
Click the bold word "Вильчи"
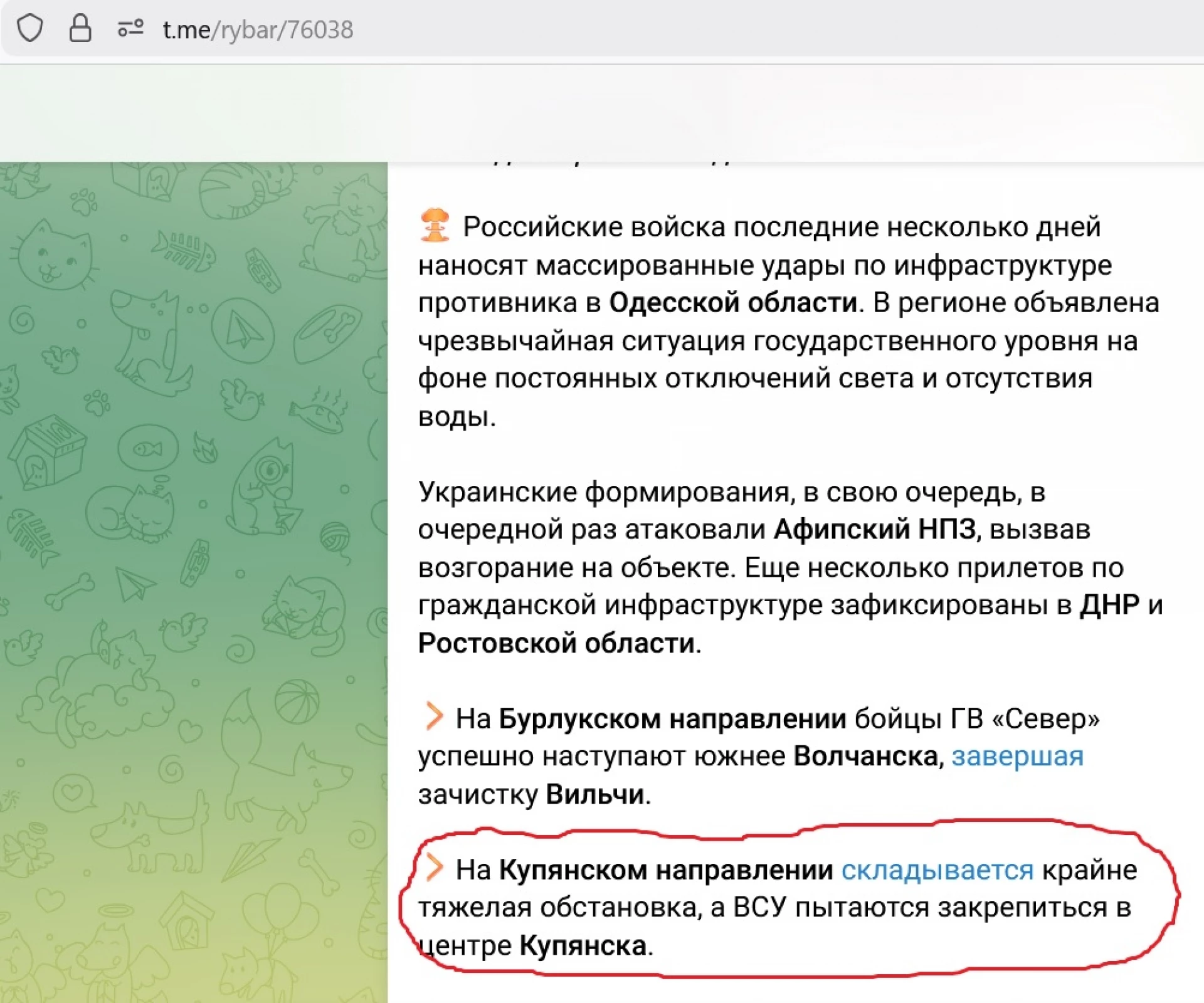(595, 794)
